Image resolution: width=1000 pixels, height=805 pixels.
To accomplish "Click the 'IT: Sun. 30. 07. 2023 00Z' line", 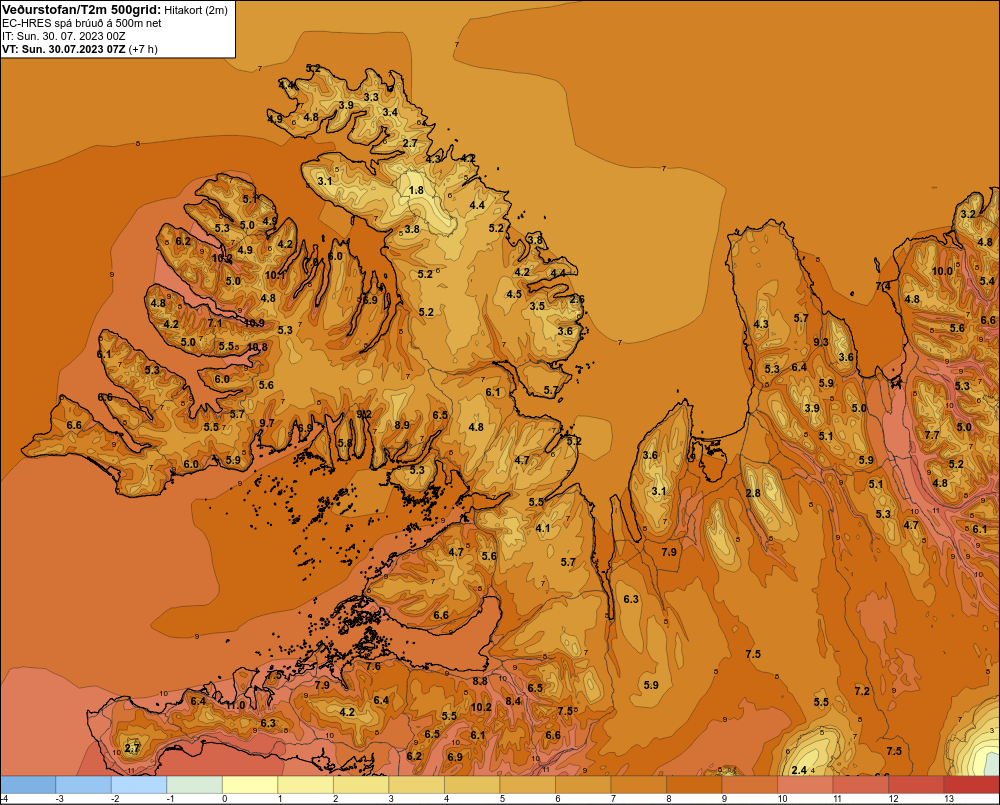I will pyautogui.click(x=64, y=36).
